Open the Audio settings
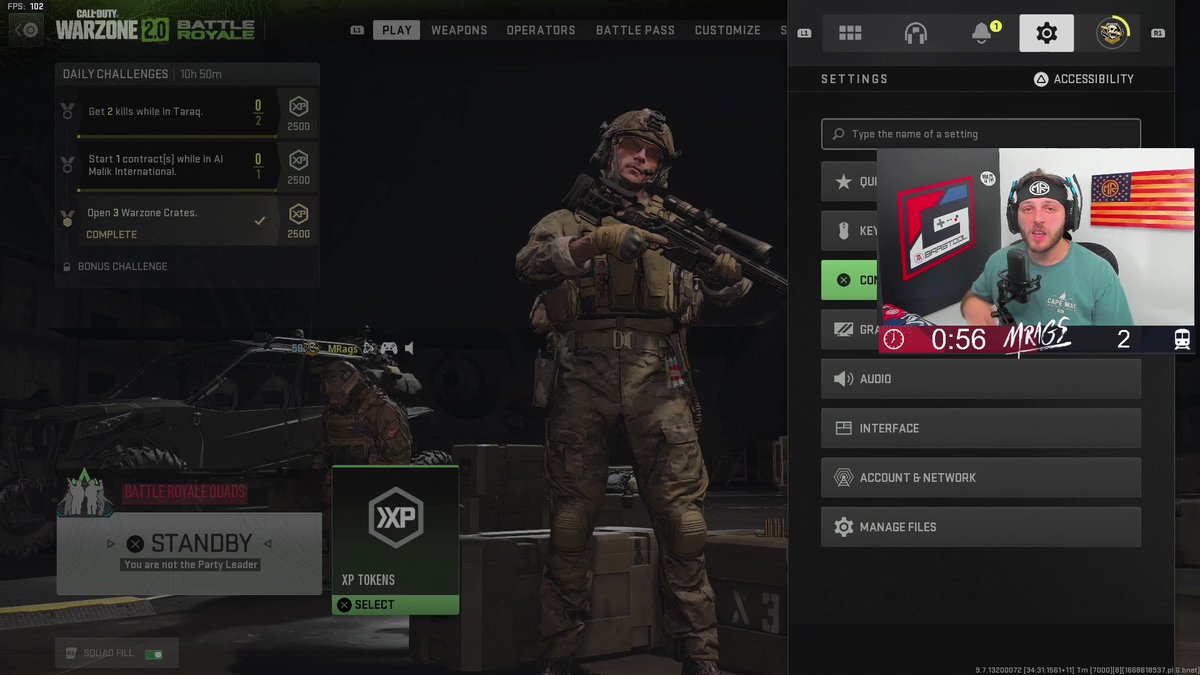The image size is (1200, 675). click(x=981, y=379)
